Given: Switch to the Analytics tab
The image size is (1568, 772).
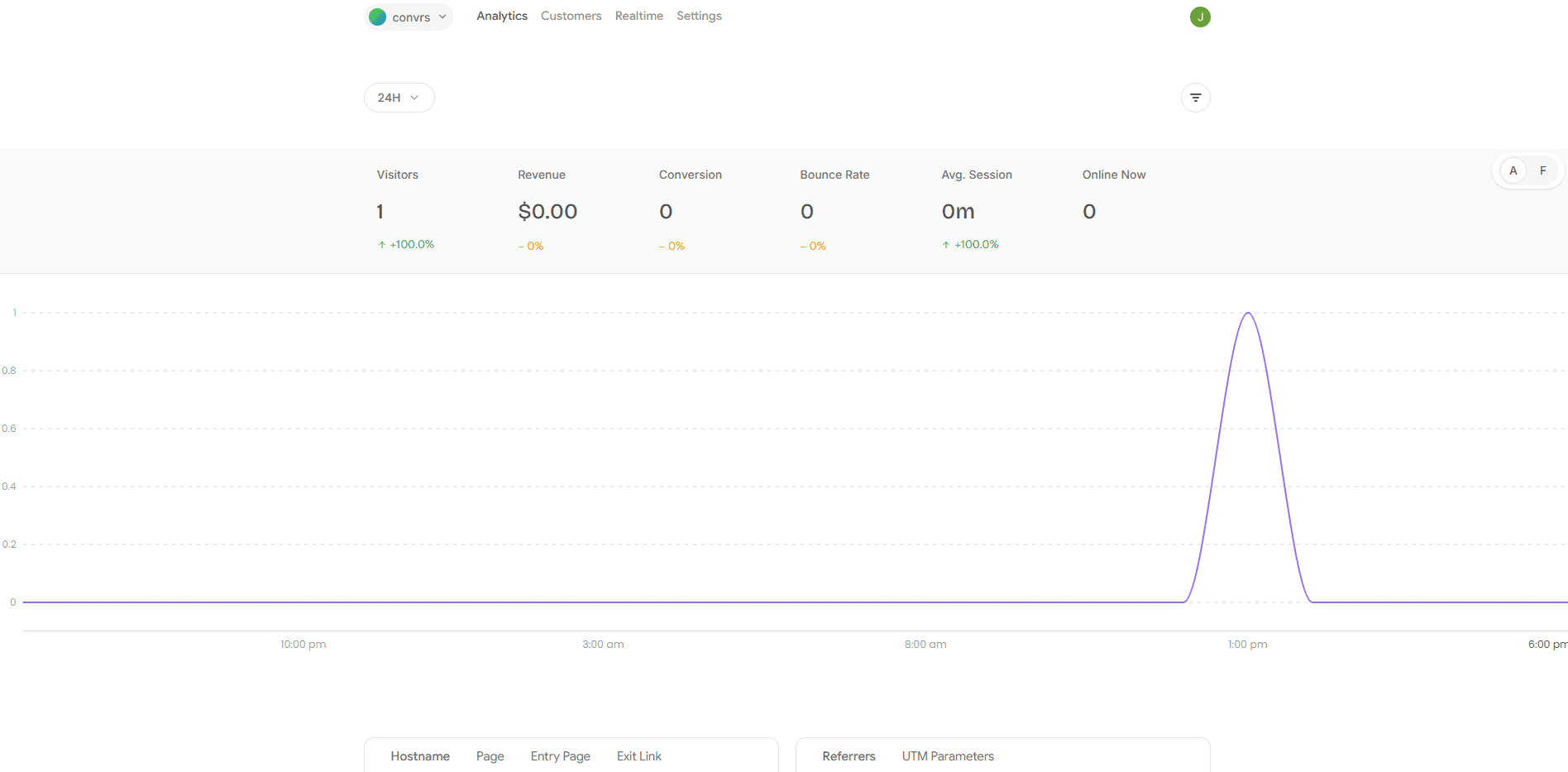Looking at the screenshot, I should [502, 16].
